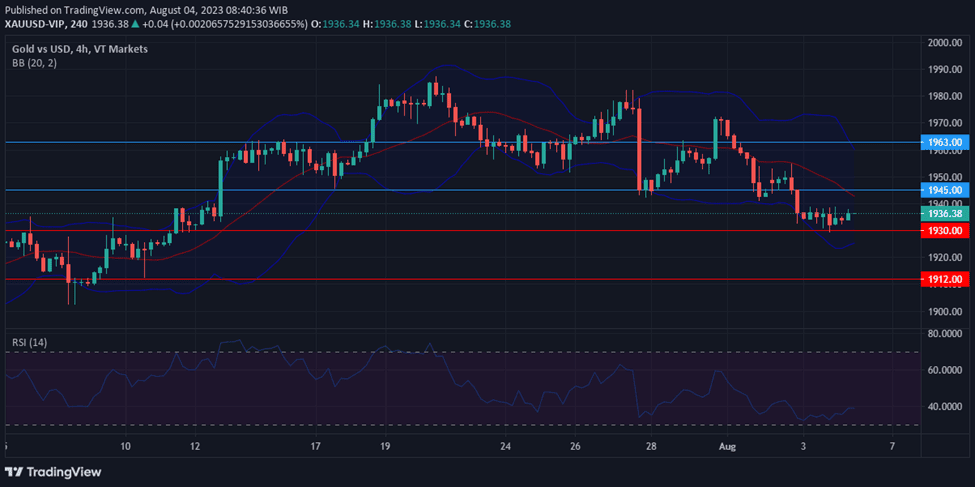
Task: Select the 1936.38 current price label
Action: [944, 213]
